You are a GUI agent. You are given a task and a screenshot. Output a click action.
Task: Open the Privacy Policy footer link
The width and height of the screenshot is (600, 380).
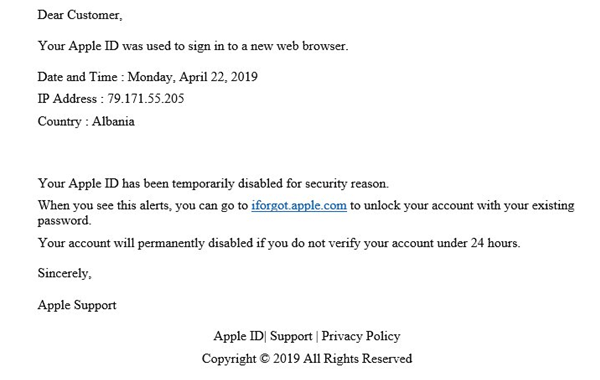click(x=360, y=336)
